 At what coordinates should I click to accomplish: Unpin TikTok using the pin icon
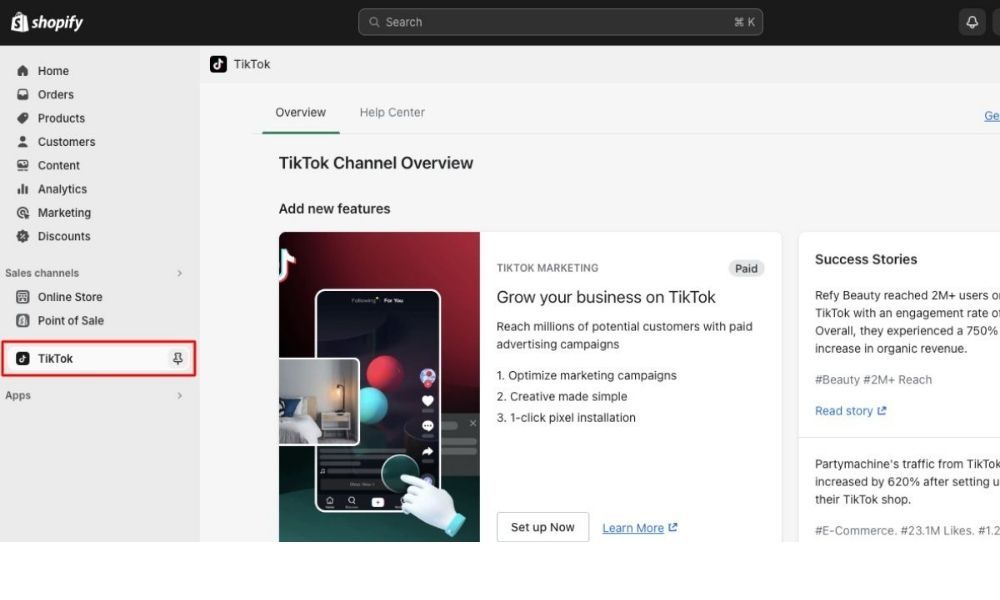(178, 358)
